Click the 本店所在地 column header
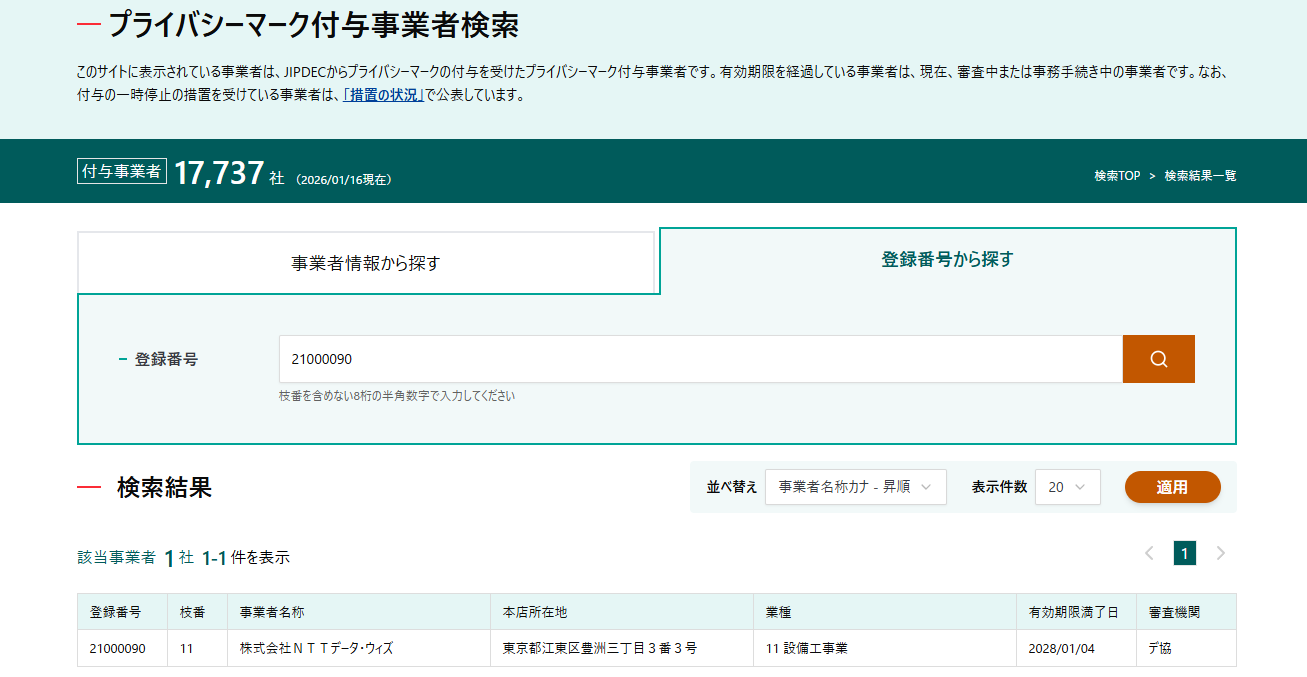This screenshot has width=1307, height=677. [x=535, y=612]
